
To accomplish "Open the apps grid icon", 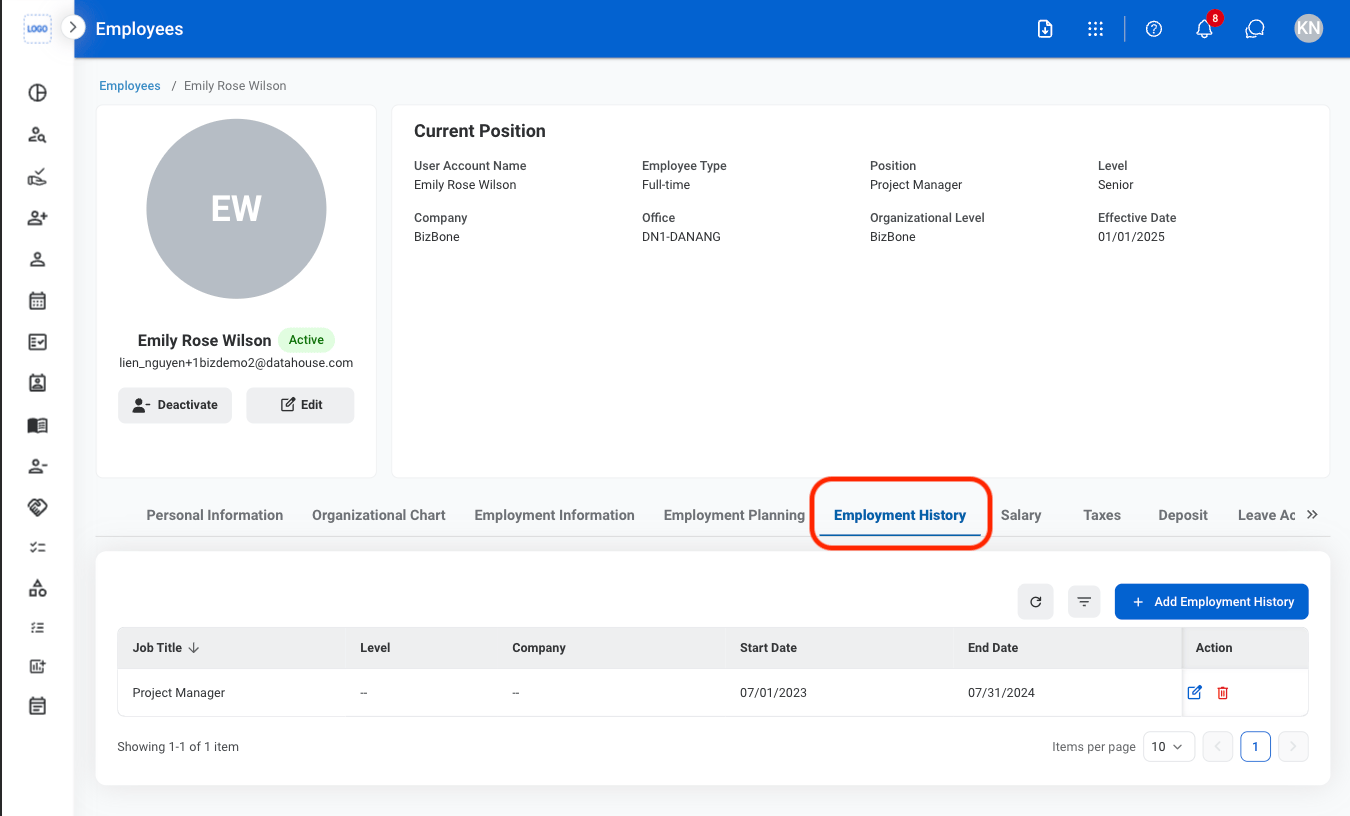I will (1095, 29).
